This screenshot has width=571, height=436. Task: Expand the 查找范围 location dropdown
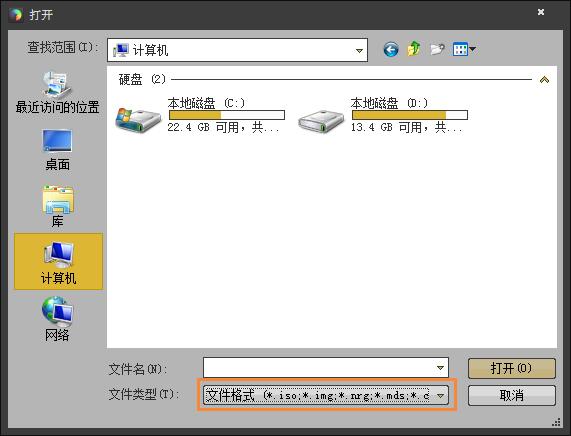click(x=359, y=50)
